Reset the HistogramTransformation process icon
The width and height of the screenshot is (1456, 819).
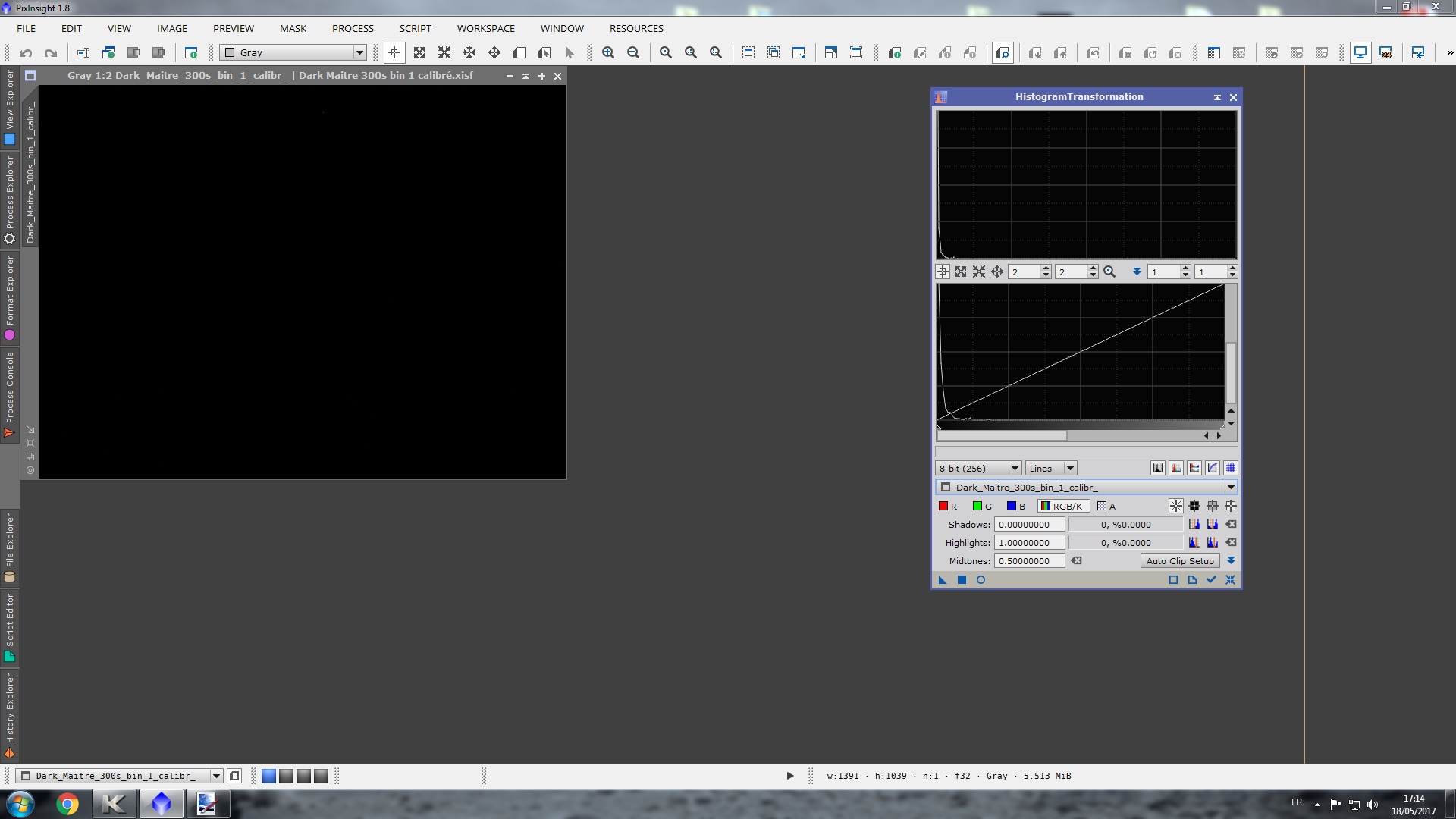pos(1230,580)
